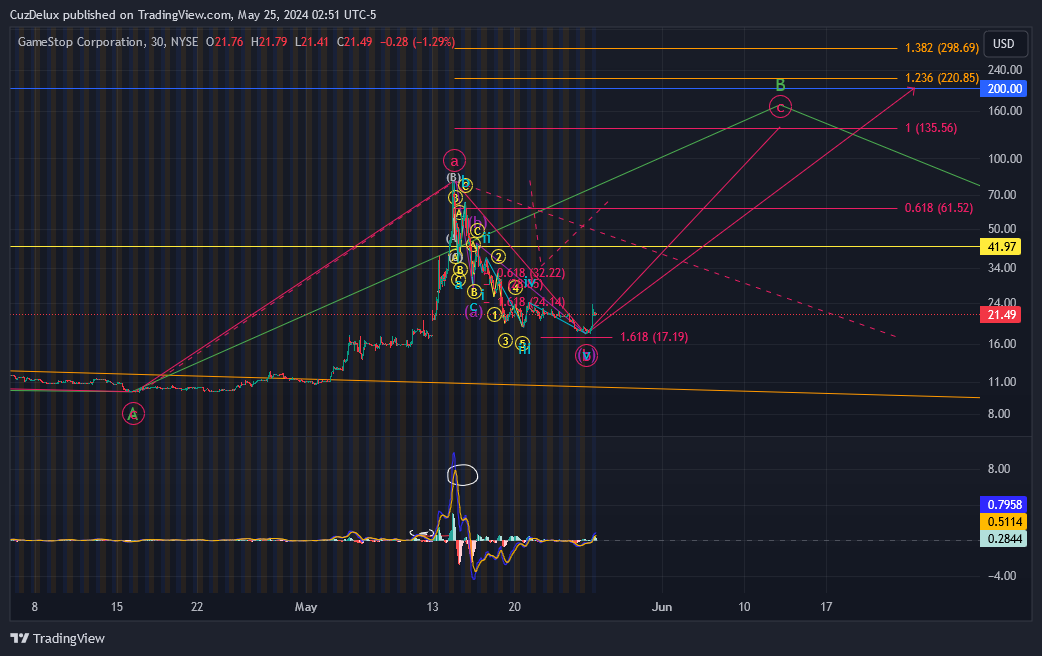This screenshot has width=1042, height=656.
Task: Select the 0.7958 indicator value label
Action: click(x=1003, y=504)
